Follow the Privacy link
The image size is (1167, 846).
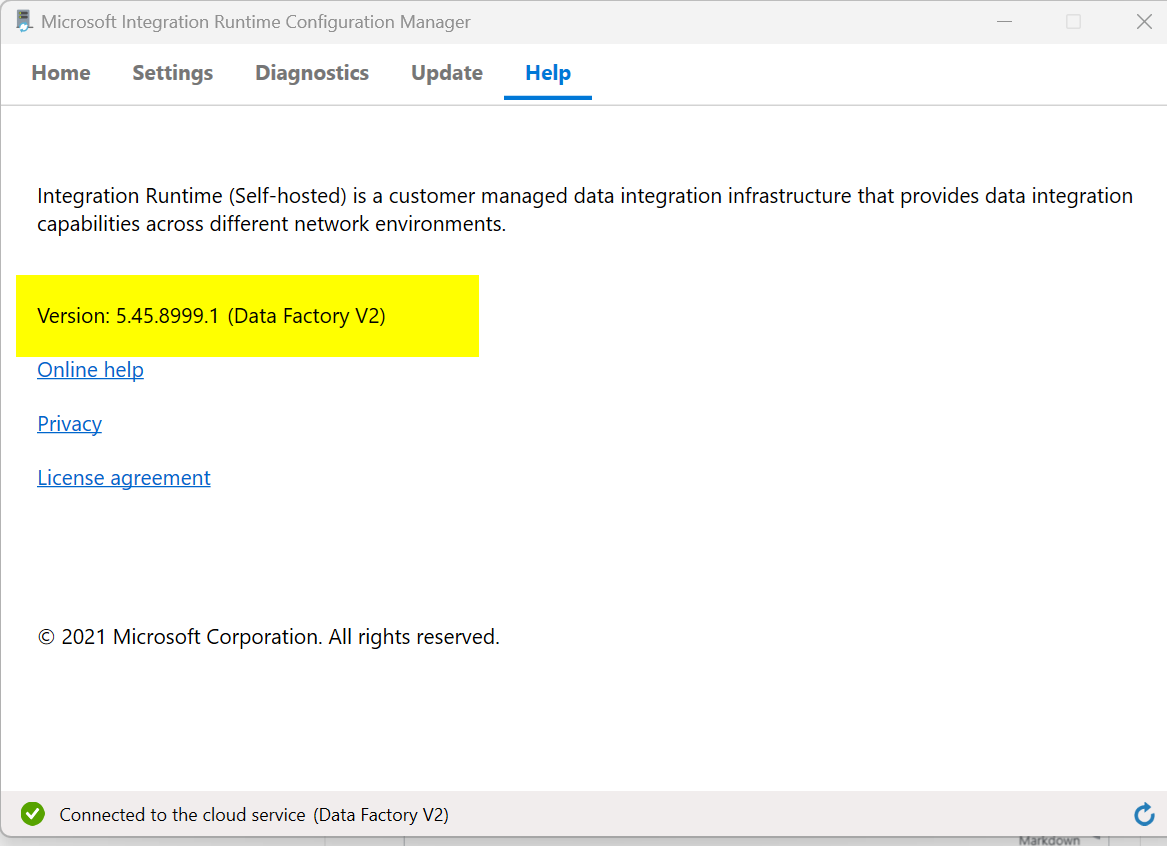(69, 423)
